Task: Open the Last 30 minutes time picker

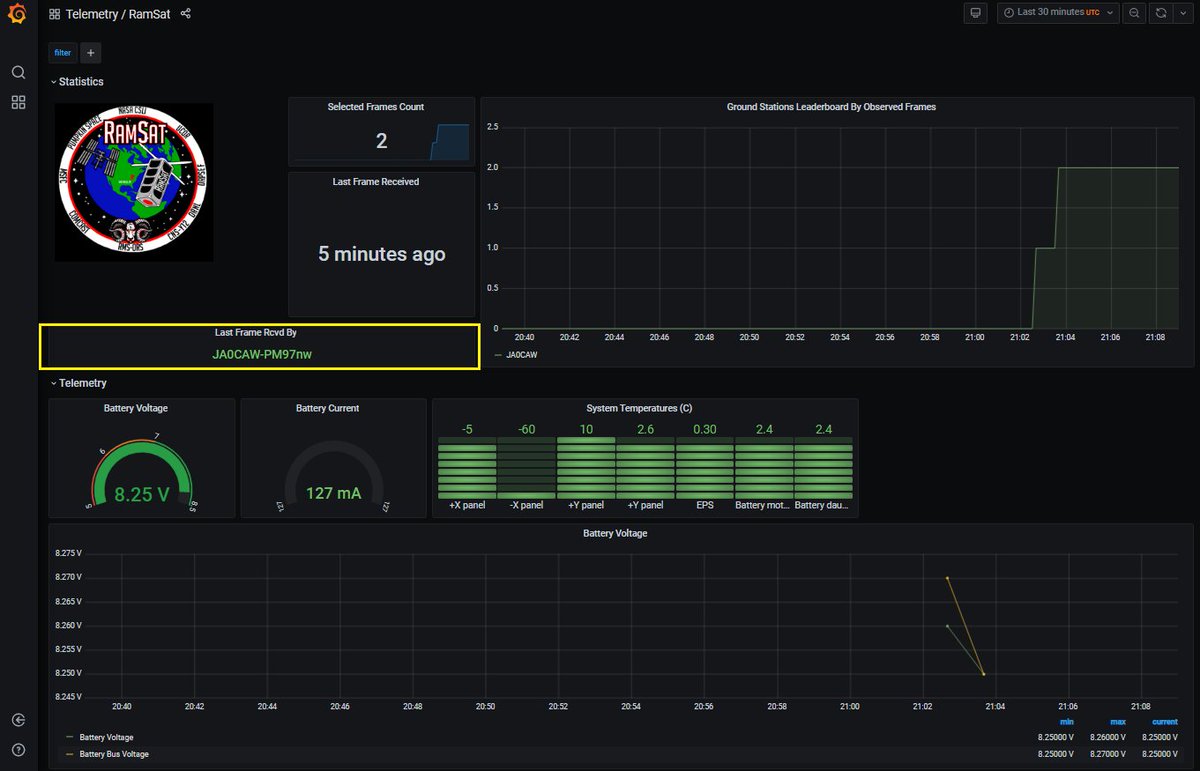Action: pos(1057,13)
